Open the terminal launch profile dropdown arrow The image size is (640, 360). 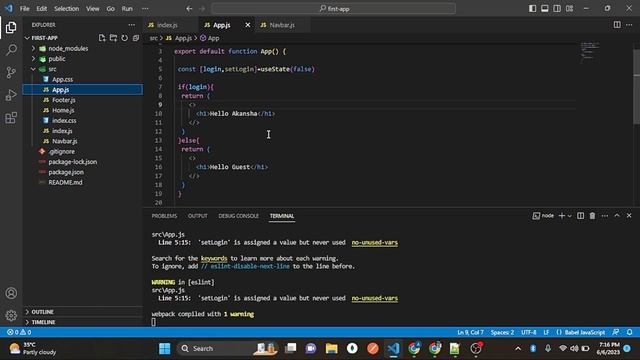click(570, 216)
